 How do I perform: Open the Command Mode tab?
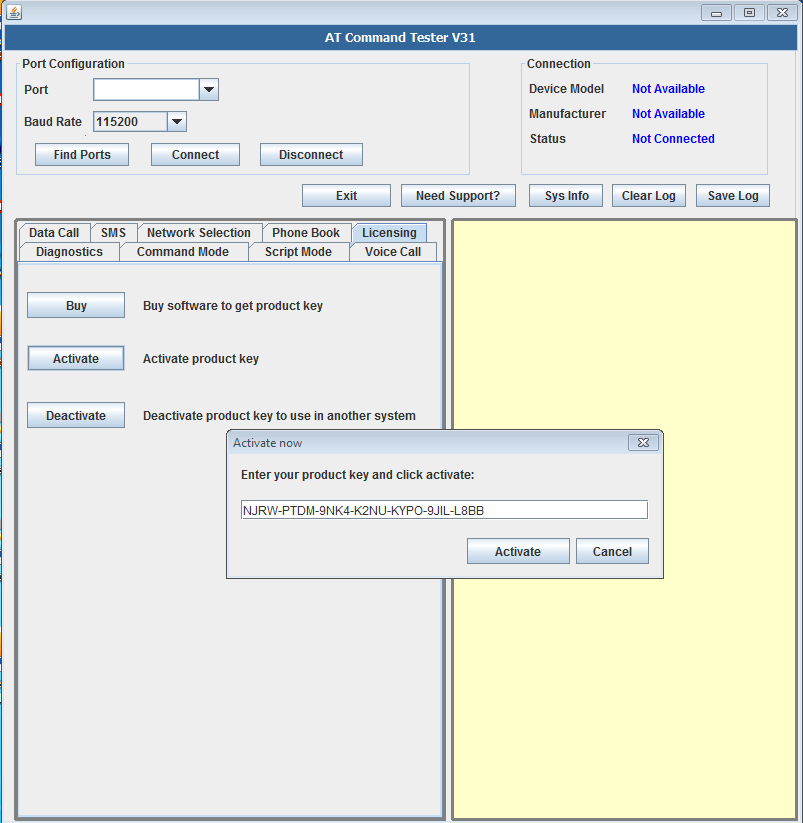(x=183, y=251)
